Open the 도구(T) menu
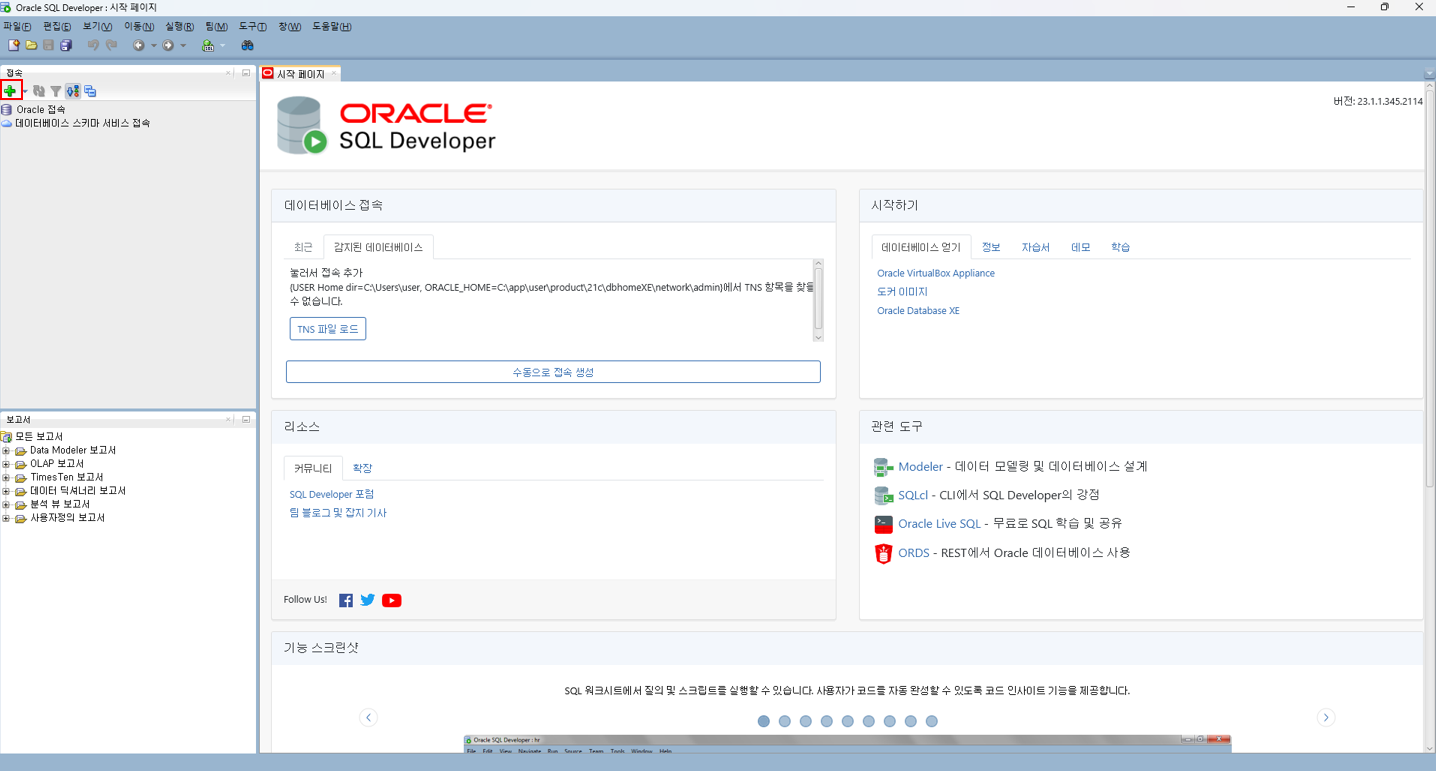Viewport: 1436px width, 771px height. pyautogui.click(x=253, y=27)
